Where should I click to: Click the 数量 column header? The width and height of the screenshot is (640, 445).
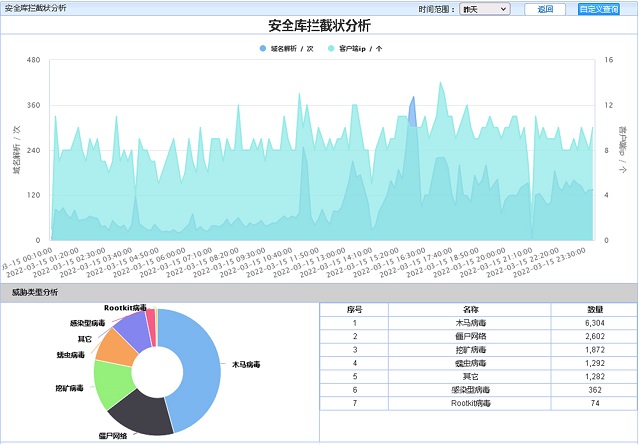pos(593,310)
